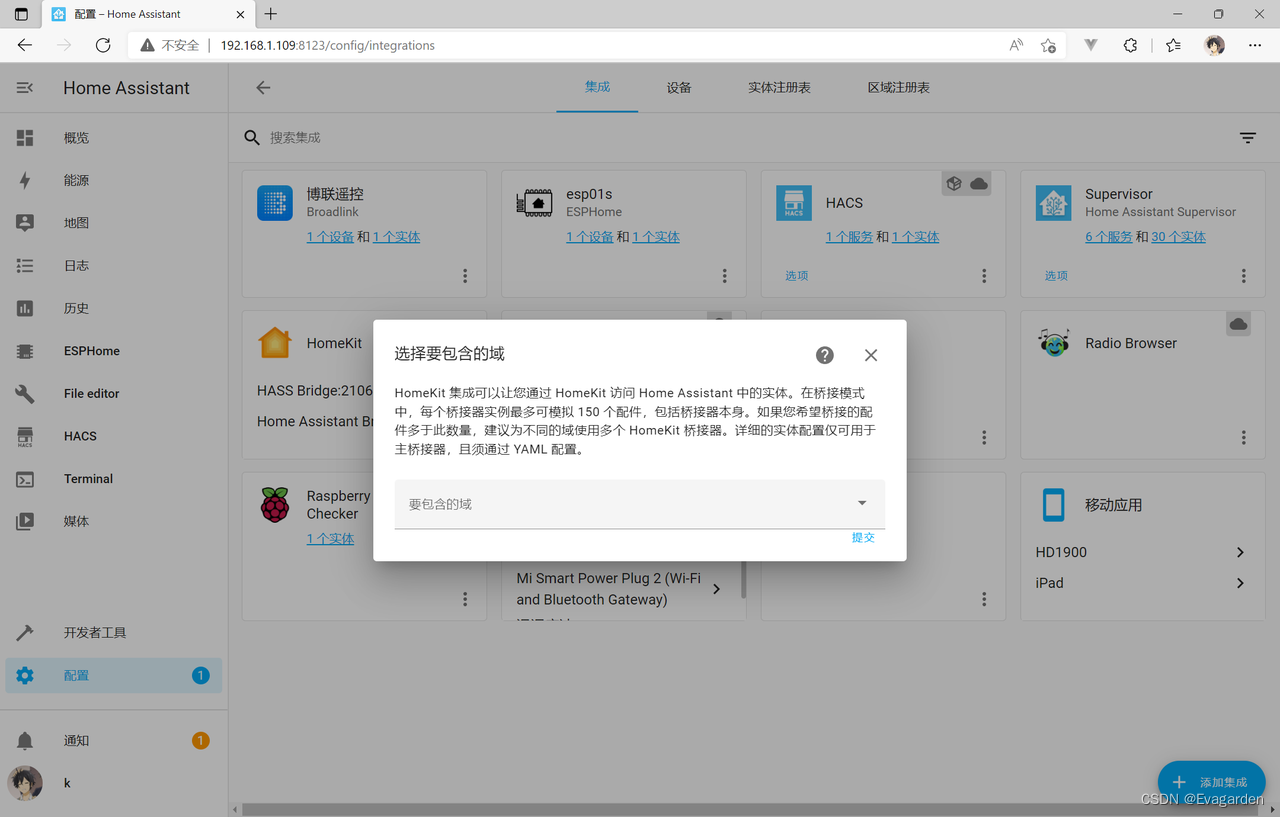
Task: Open the 博联遥控 card overflow menu
Action: point(465,276)
